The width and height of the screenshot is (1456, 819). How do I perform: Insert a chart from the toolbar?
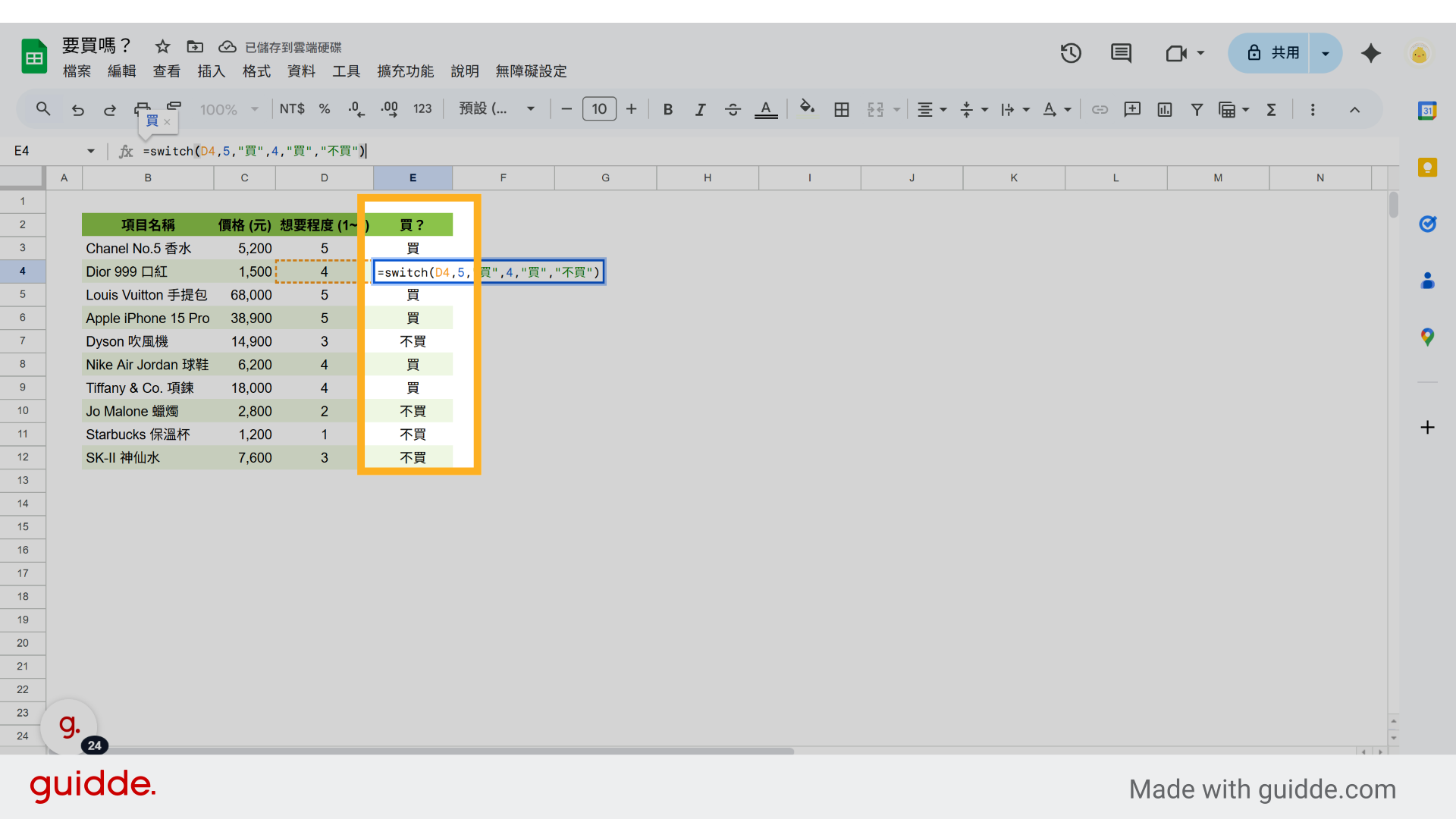point(1164,109)
